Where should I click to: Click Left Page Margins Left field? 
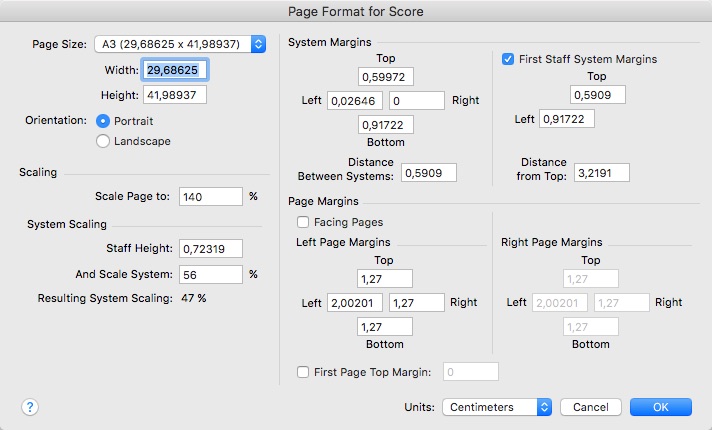(355, 302)
